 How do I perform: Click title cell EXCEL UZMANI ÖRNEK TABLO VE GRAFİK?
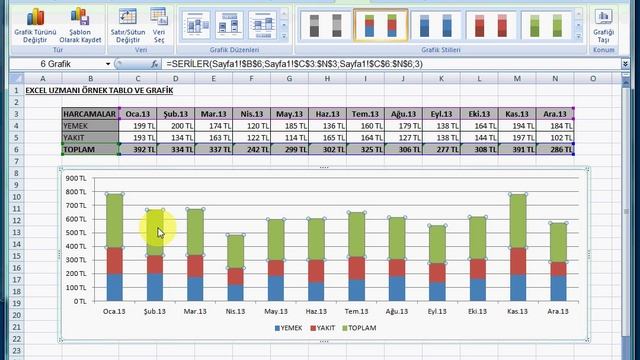pos(99,90)
